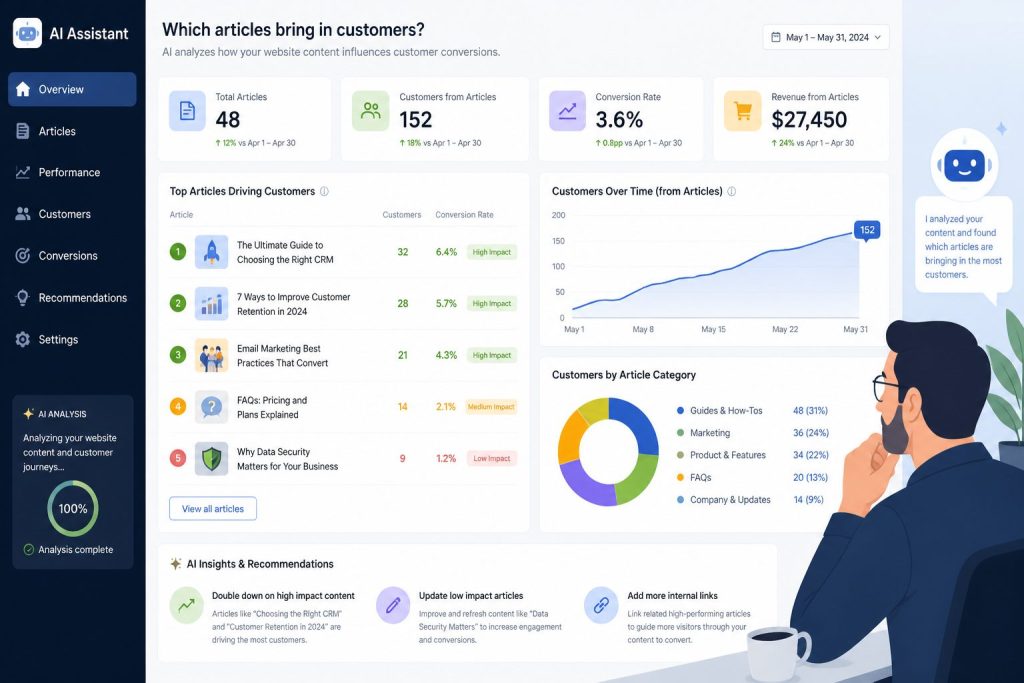Click the Low Impact badge on Data Security article
The image size is (1024, 683).
[492, 458]
